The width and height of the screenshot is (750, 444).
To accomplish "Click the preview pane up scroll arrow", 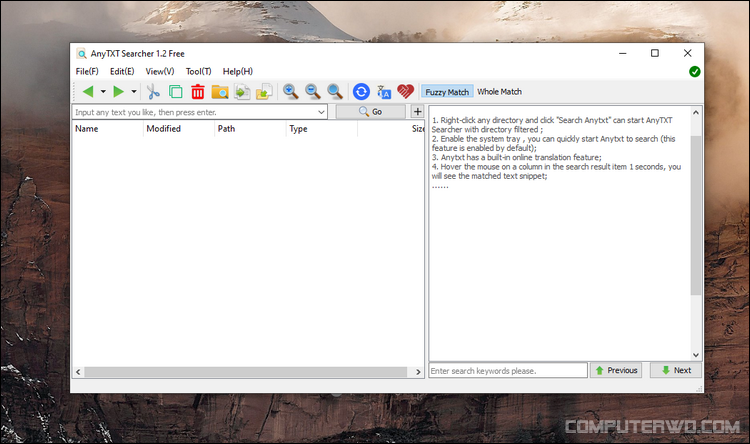I will (696, 112).
